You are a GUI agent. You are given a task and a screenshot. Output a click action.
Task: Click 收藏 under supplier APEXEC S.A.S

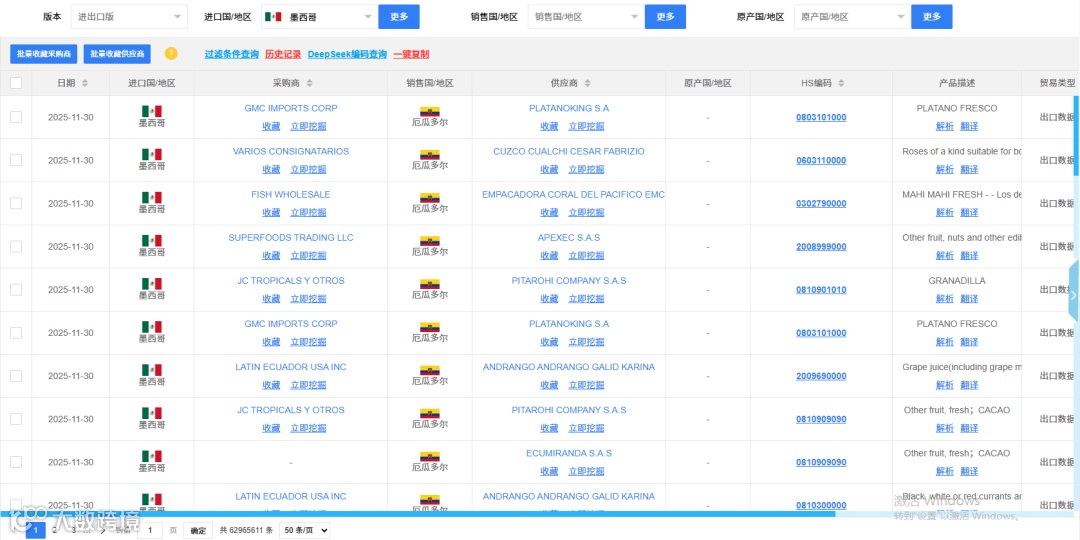pos(549,256)
